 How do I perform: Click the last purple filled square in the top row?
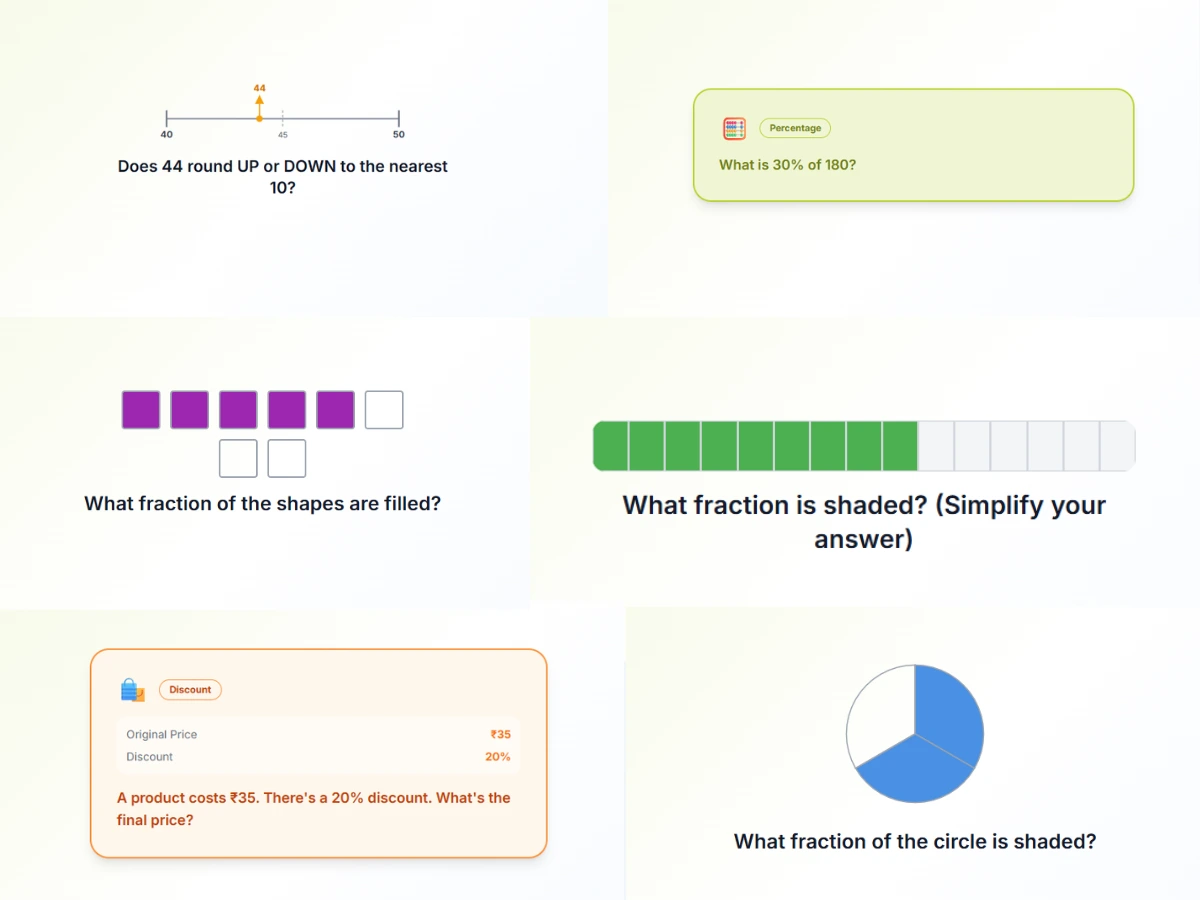(336, 410)
